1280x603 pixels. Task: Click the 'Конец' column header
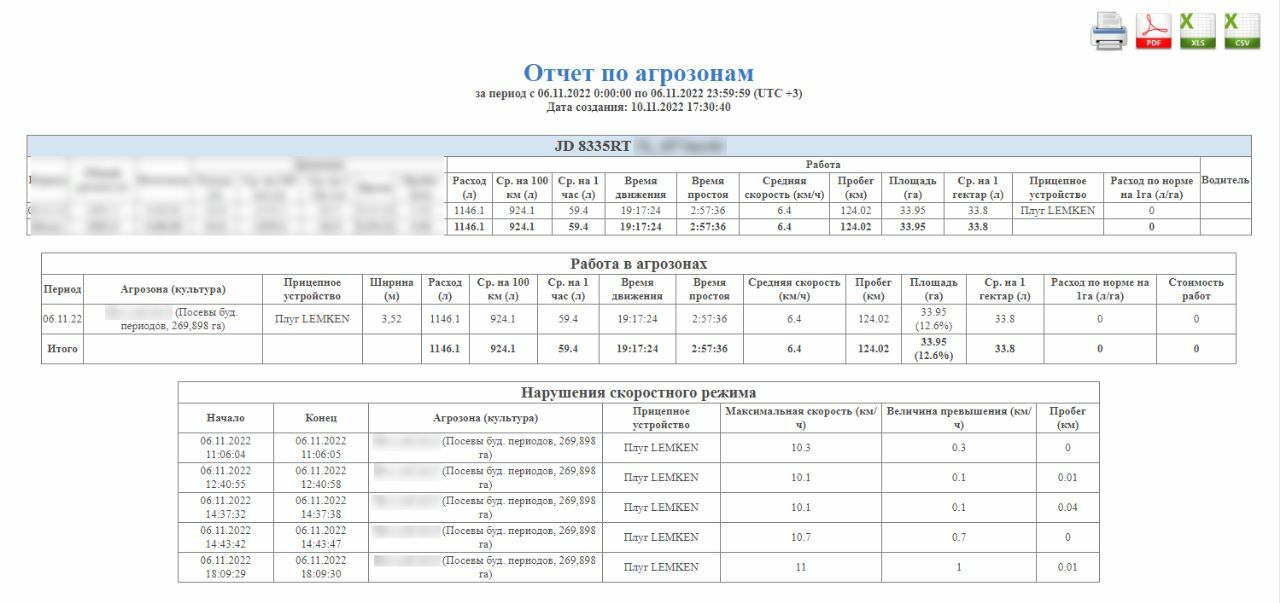[321, 417]
